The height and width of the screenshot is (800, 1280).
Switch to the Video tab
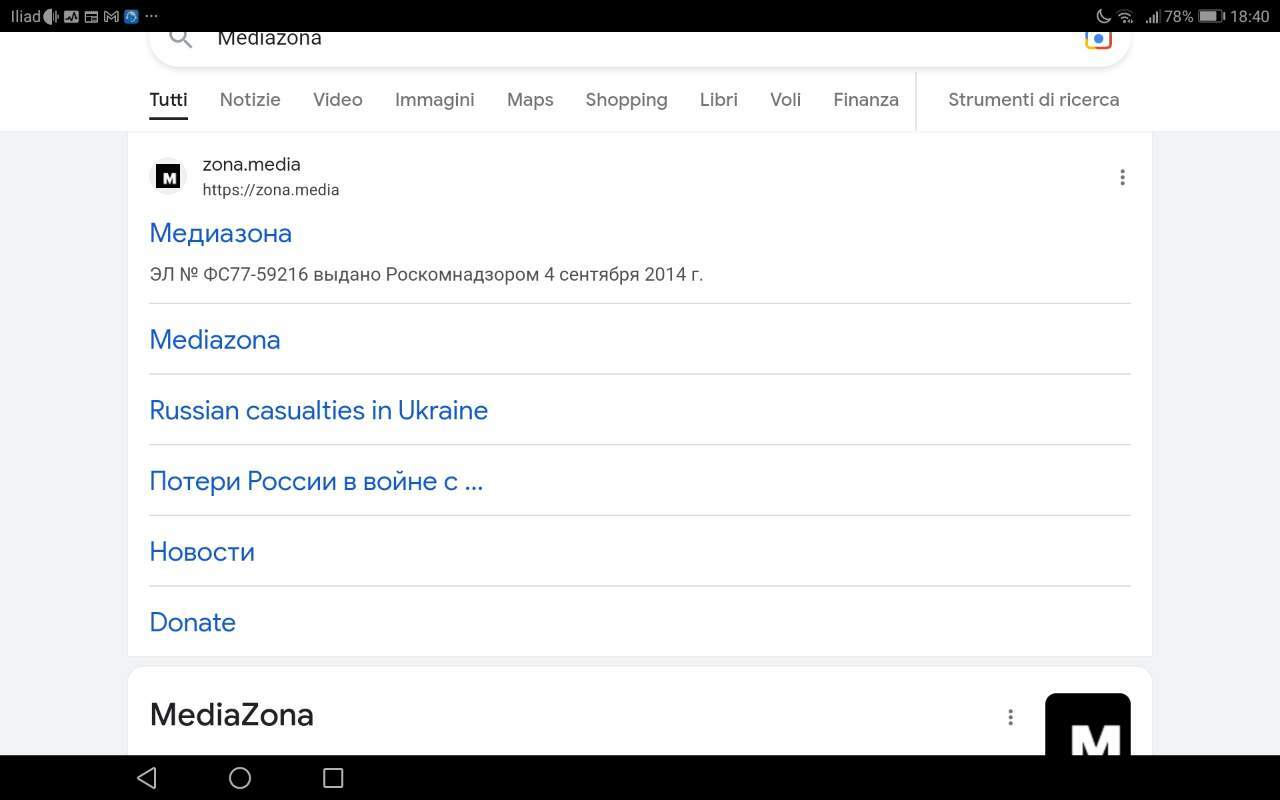click(x=338, y=100)
